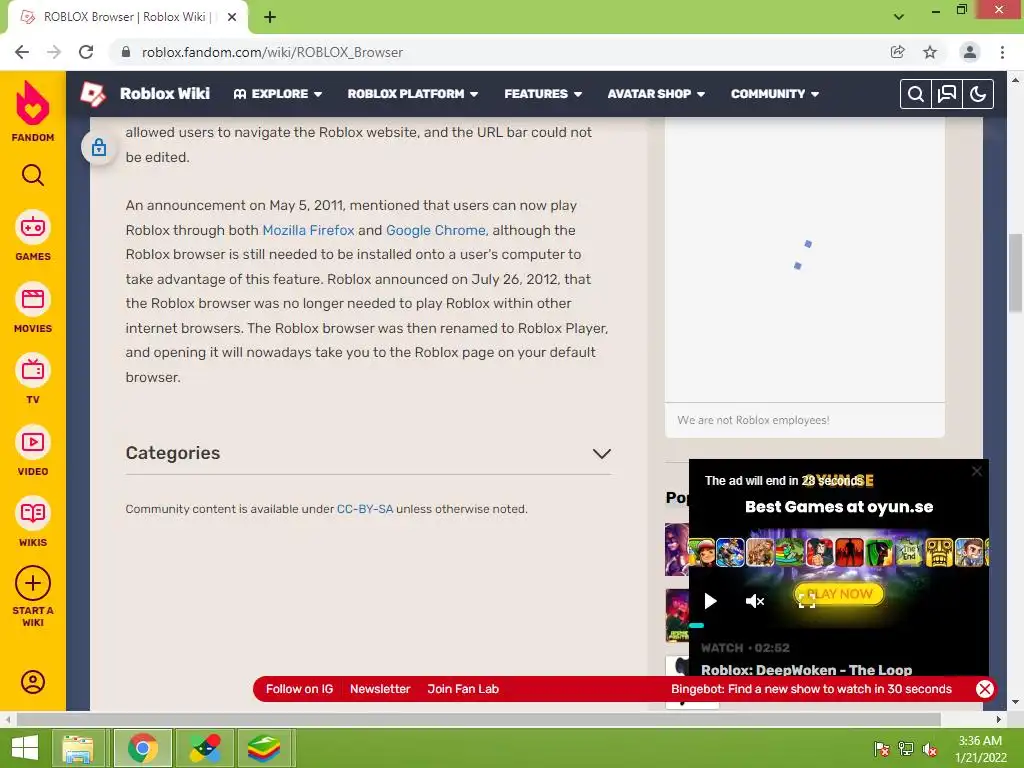Toggle dark mode with the moon icon
This screenshot has height=768, width=1024.
pos(978,94)
